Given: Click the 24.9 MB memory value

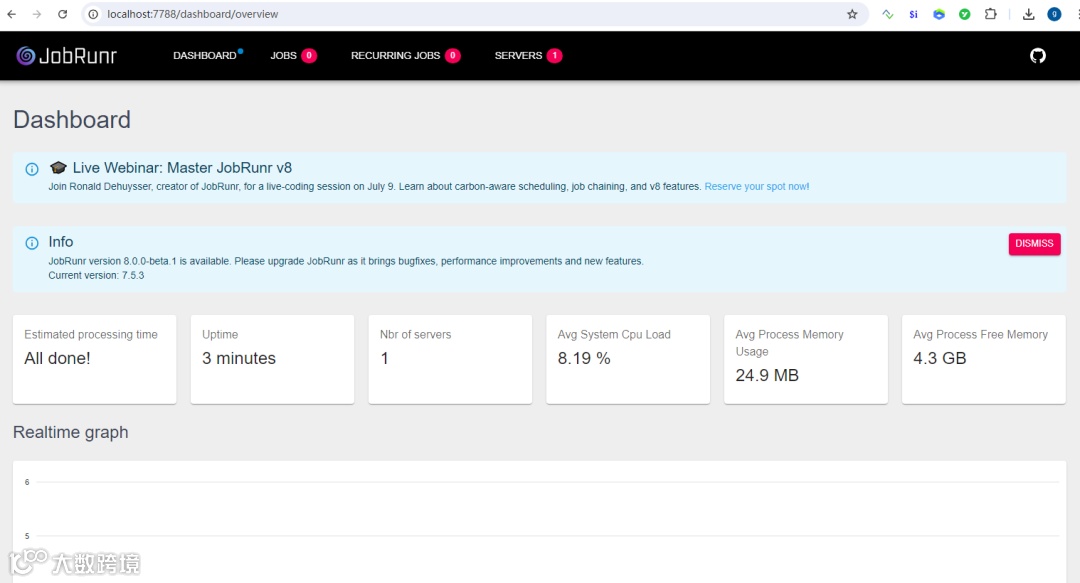Looking at the screenshot, I should click(767, 375).
